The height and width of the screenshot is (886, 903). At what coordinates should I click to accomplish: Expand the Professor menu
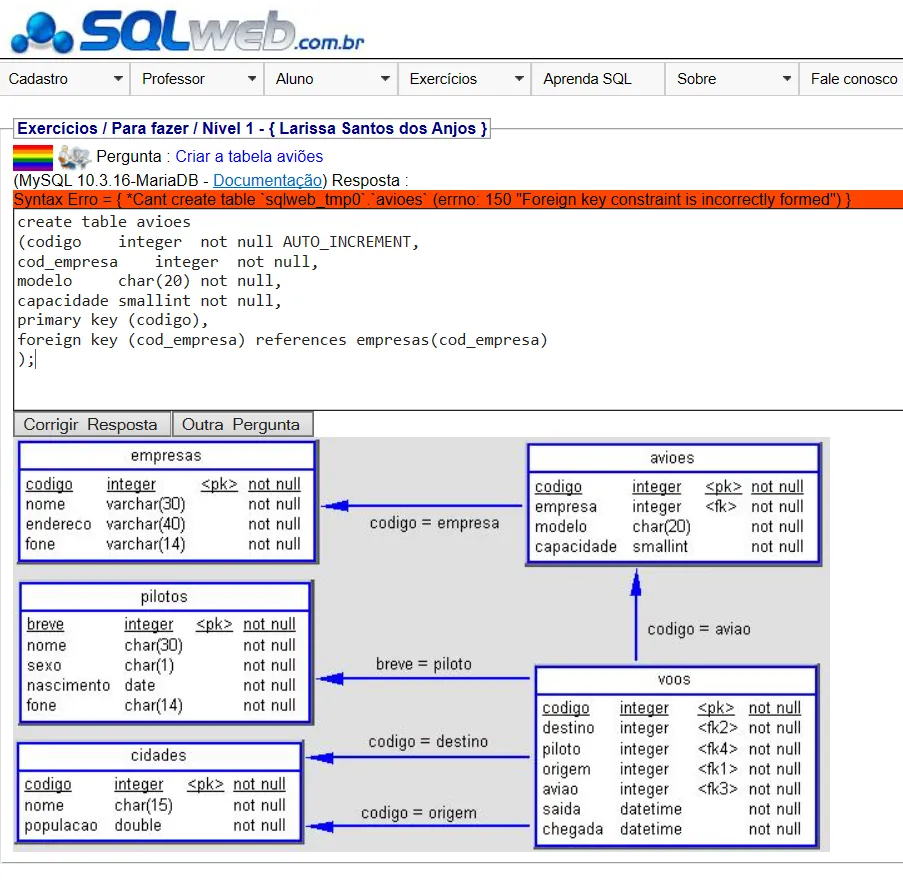198,79
